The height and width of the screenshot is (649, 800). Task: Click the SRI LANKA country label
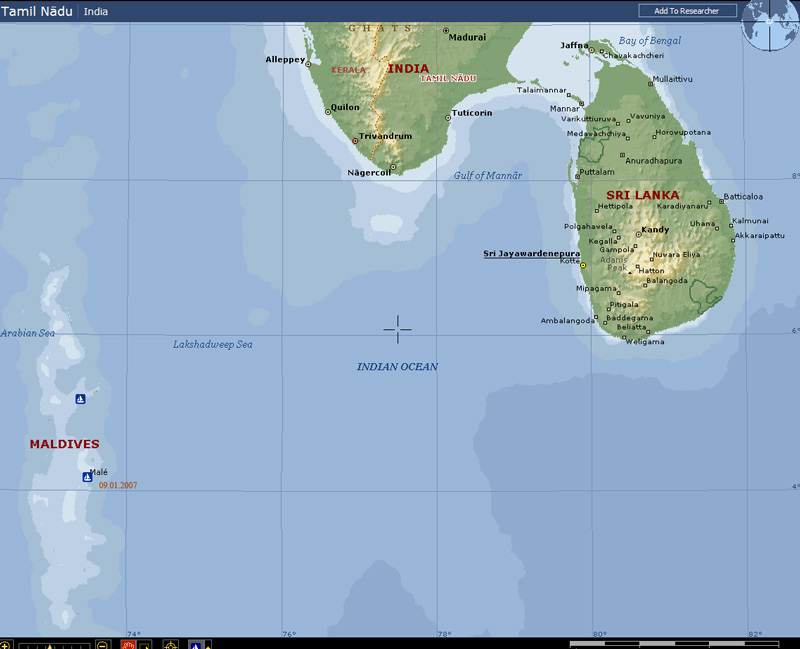(x=642, y=195)
